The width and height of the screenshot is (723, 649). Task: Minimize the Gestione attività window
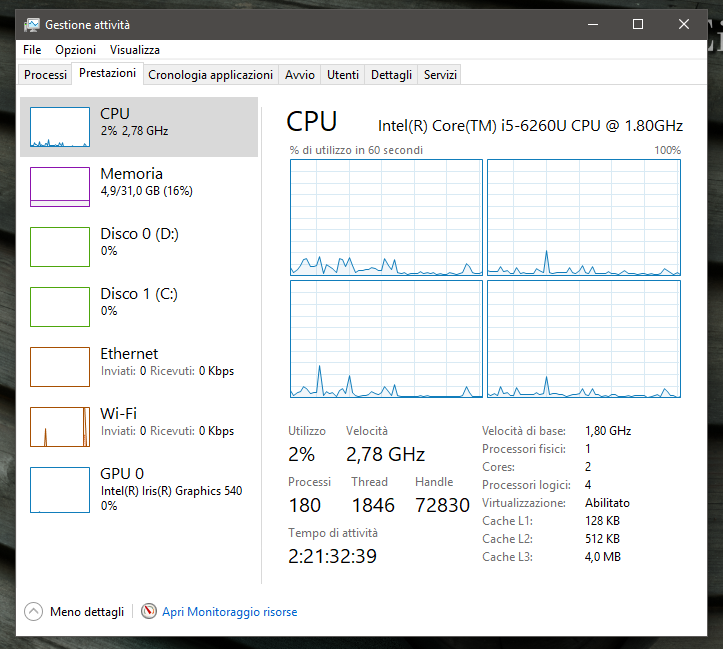[593, 24]
